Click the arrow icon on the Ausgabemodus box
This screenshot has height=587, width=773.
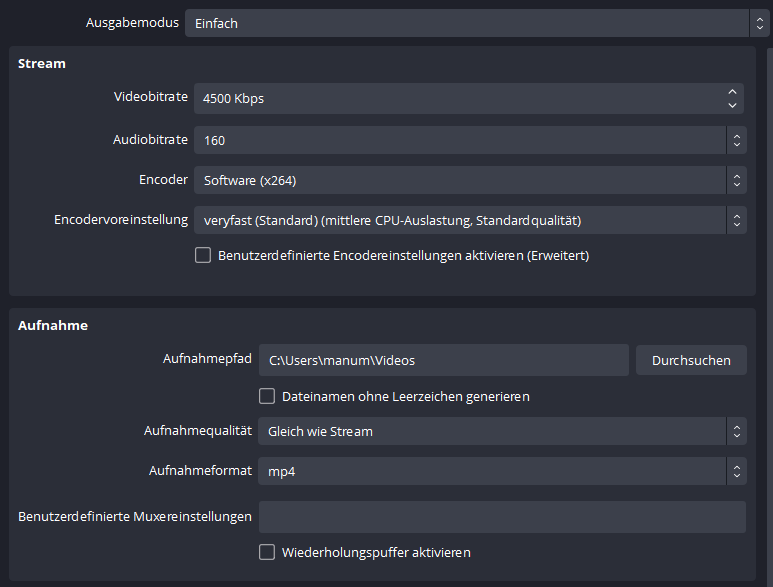click(758, 23)
